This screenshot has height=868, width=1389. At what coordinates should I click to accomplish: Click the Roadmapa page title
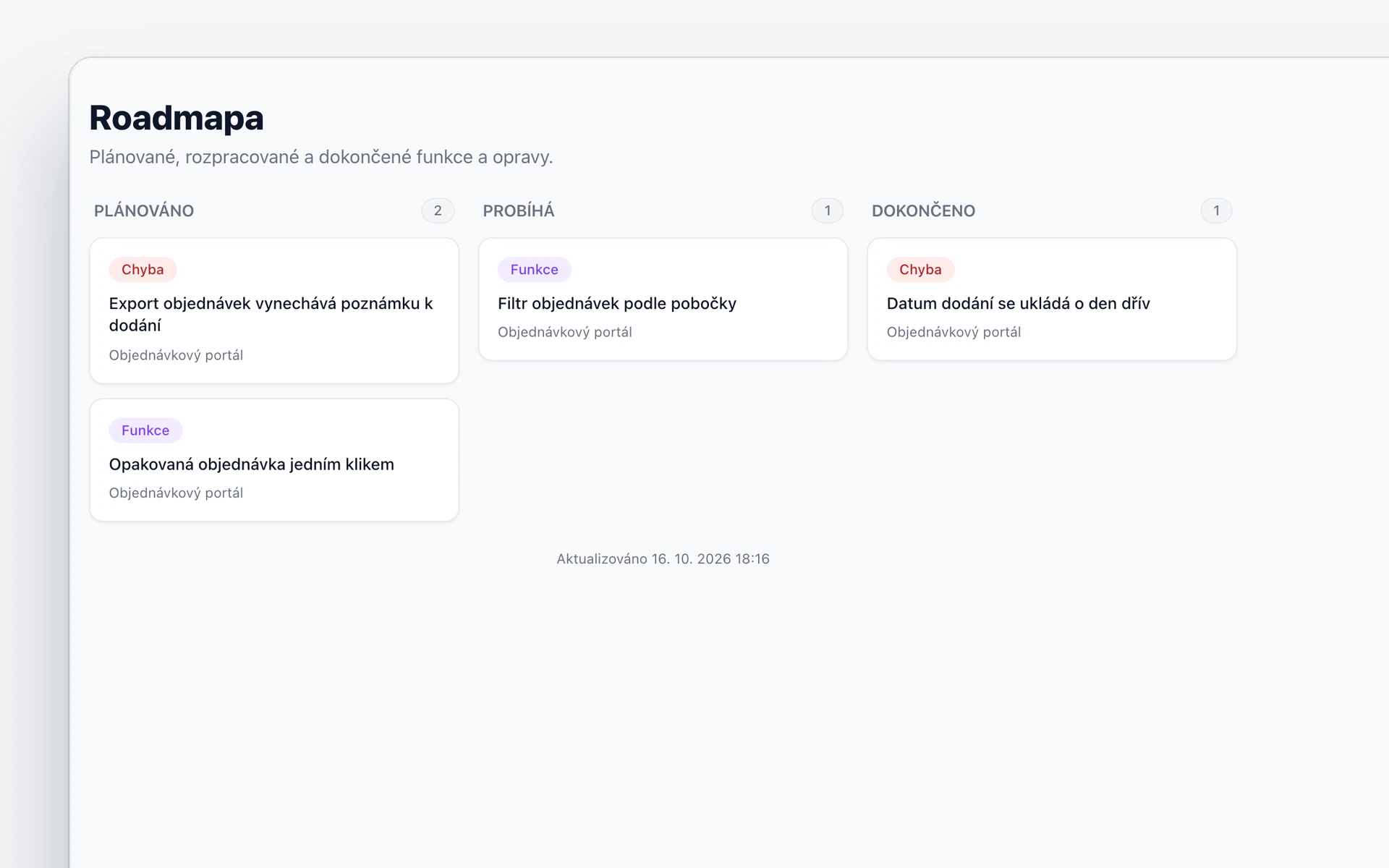[177, 118]
